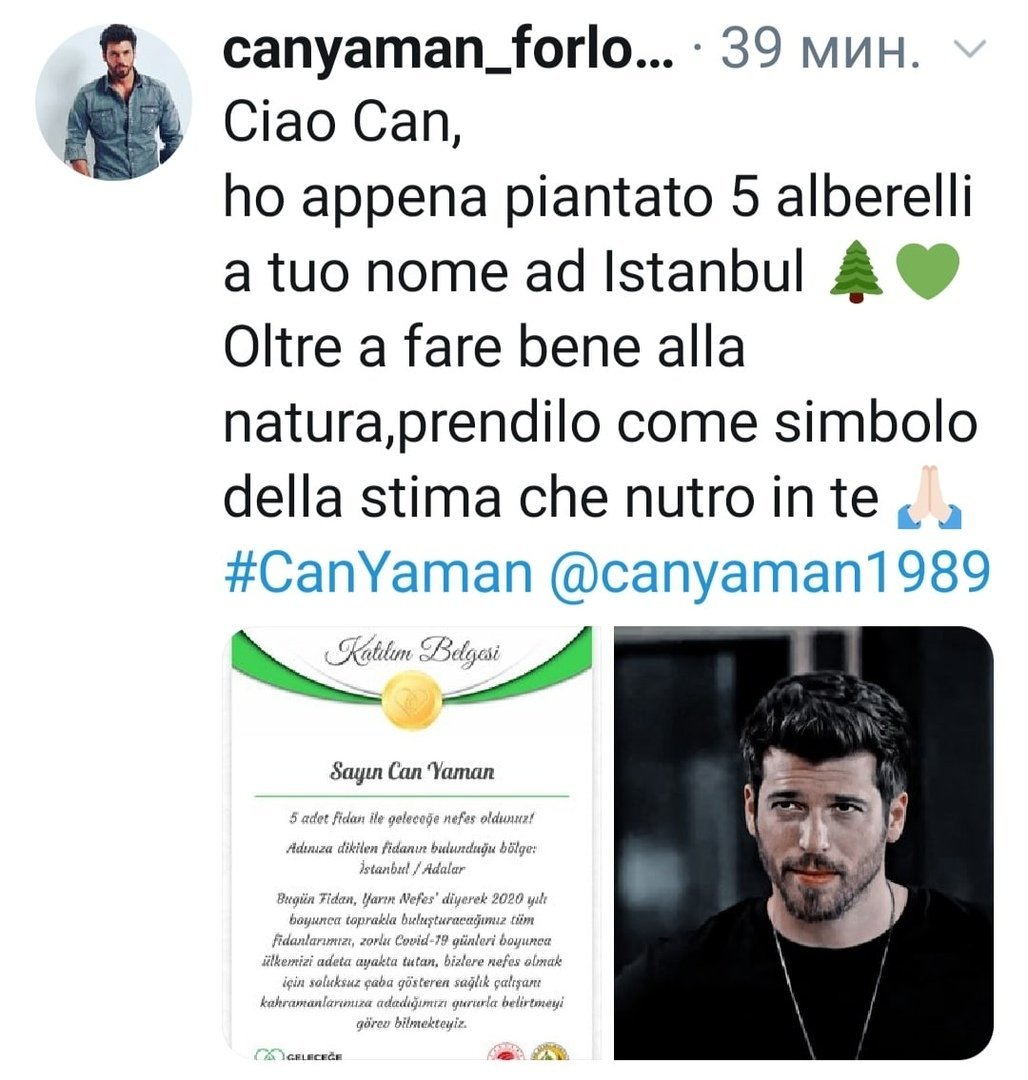This screenshot has height=1080, width=1028.
Task: Click the 'della stima che nutro in te' line
Action: click(551, 497)
